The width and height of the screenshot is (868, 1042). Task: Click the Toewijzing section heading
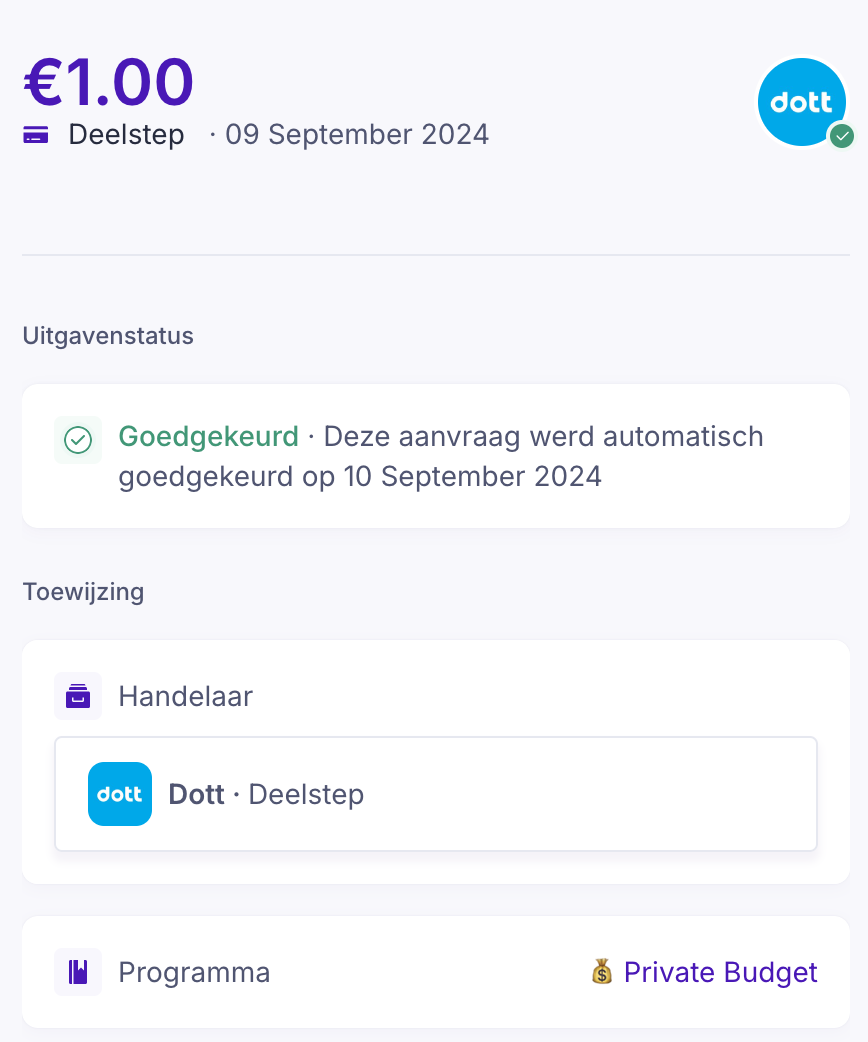click(x=83, y=592)
